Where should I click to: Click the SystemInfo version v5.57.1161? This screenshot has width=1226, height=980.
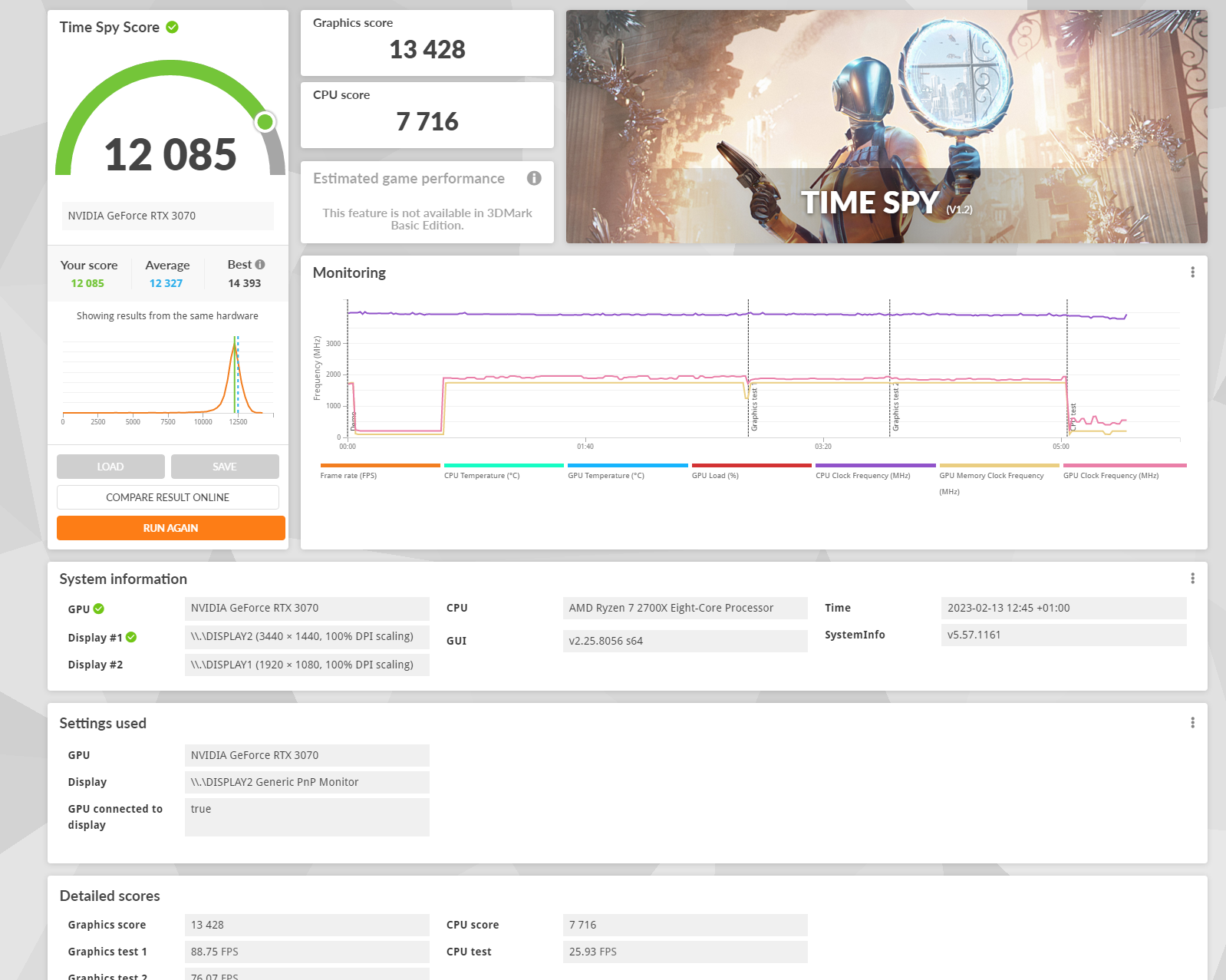coord(1064,635)
